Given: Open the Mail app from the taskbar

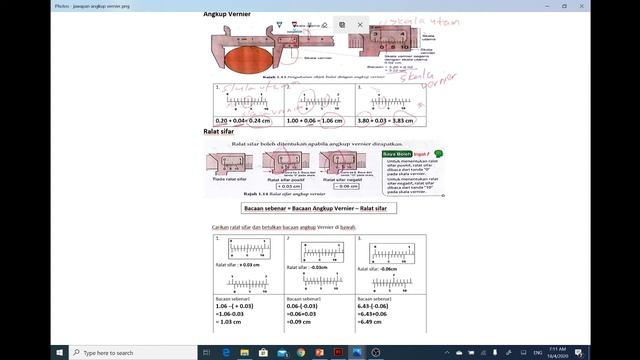Looking at the screenshot, I should click(x=282, y=353).
